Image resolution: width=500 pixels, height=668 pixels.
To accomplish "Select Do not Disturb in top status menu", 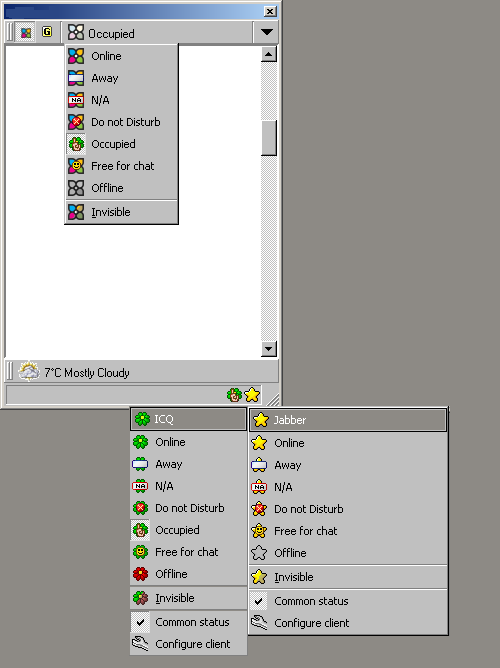I will point(121,122).
